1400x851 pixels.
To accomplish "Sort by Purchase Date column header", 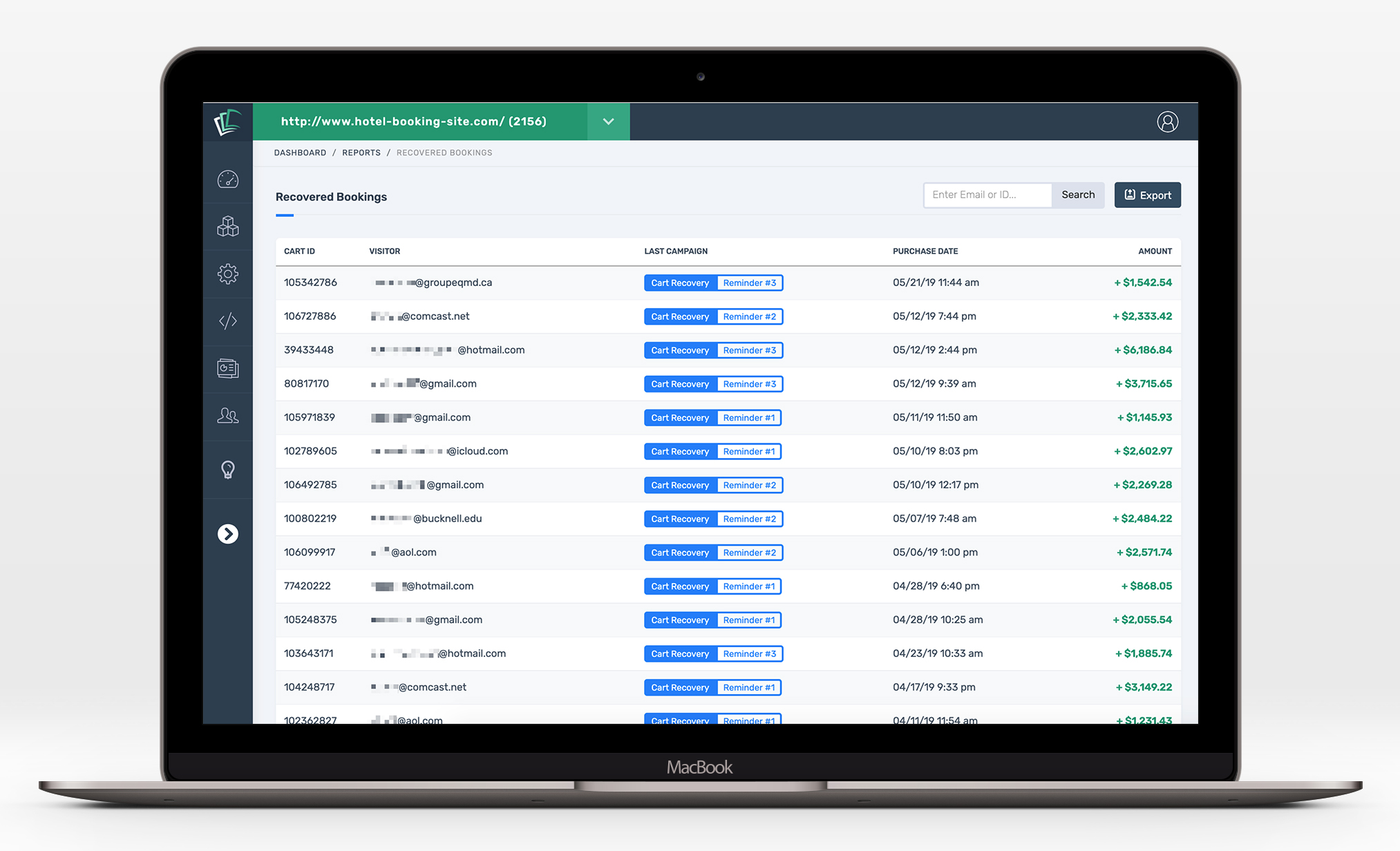I will tap(925, 251).
